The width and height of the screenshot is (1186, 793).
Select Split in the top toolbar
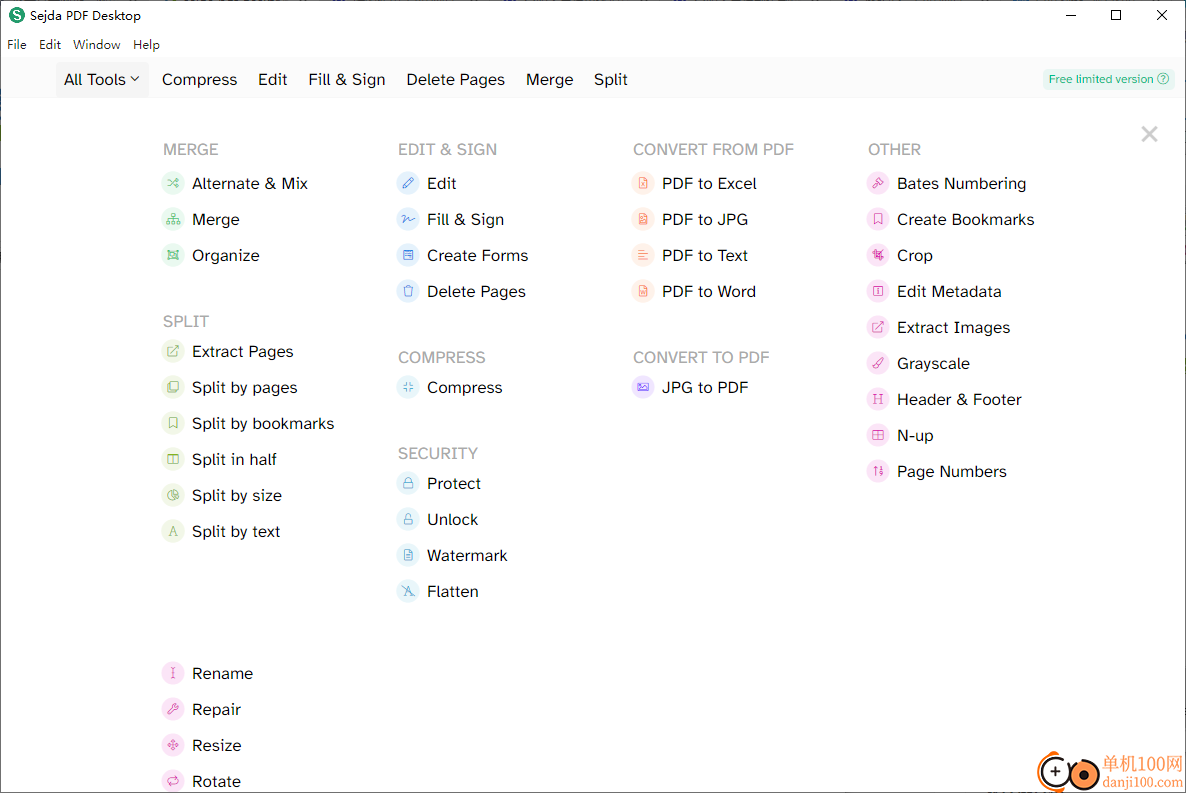610,79
